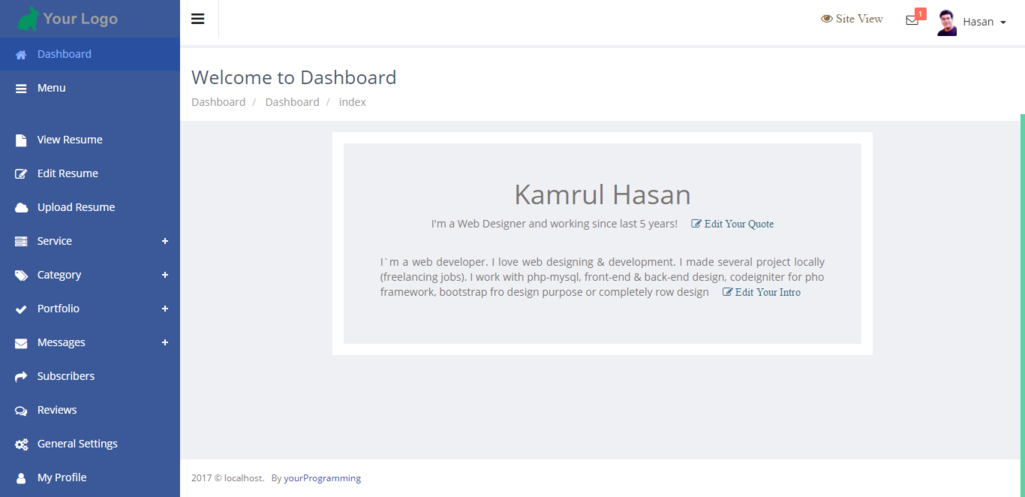Expand the Service submenu plus

click(165, 241)
